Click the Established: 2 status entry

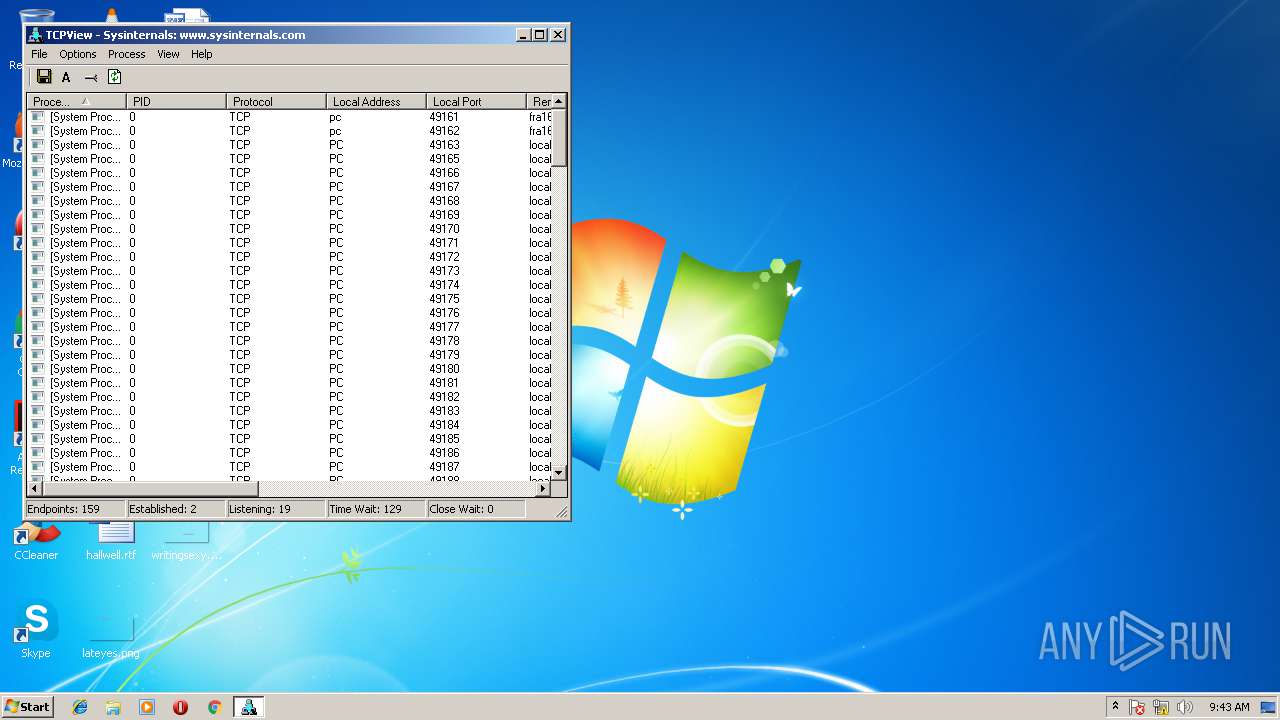coord(176,509)
